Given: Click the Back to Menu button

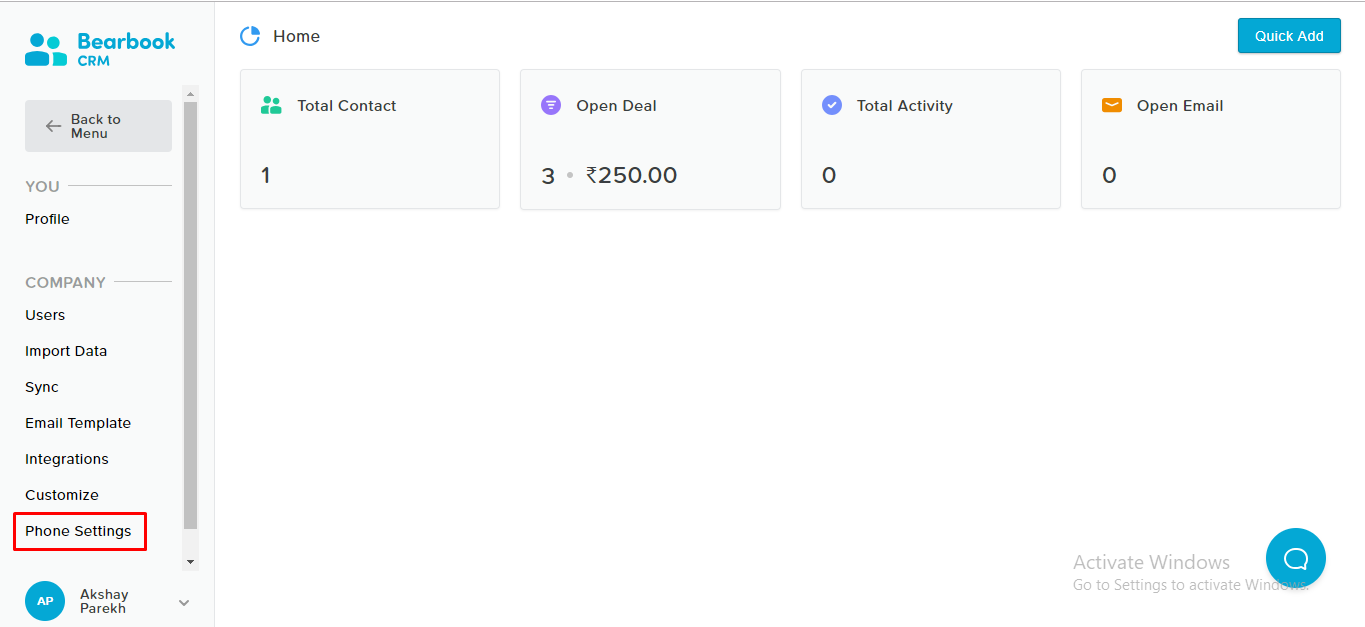Looking at the screenshot, I should coord(98,126).
